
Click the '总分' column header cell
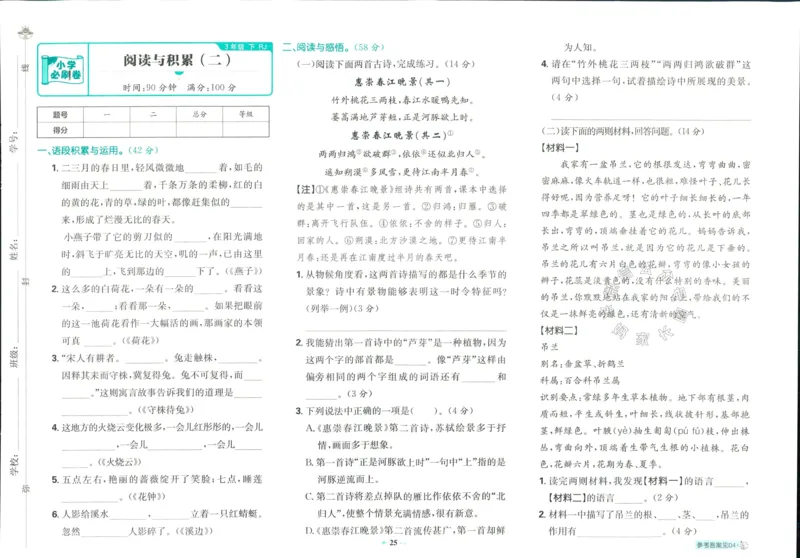pyautogui.click(x=199, y=115)
